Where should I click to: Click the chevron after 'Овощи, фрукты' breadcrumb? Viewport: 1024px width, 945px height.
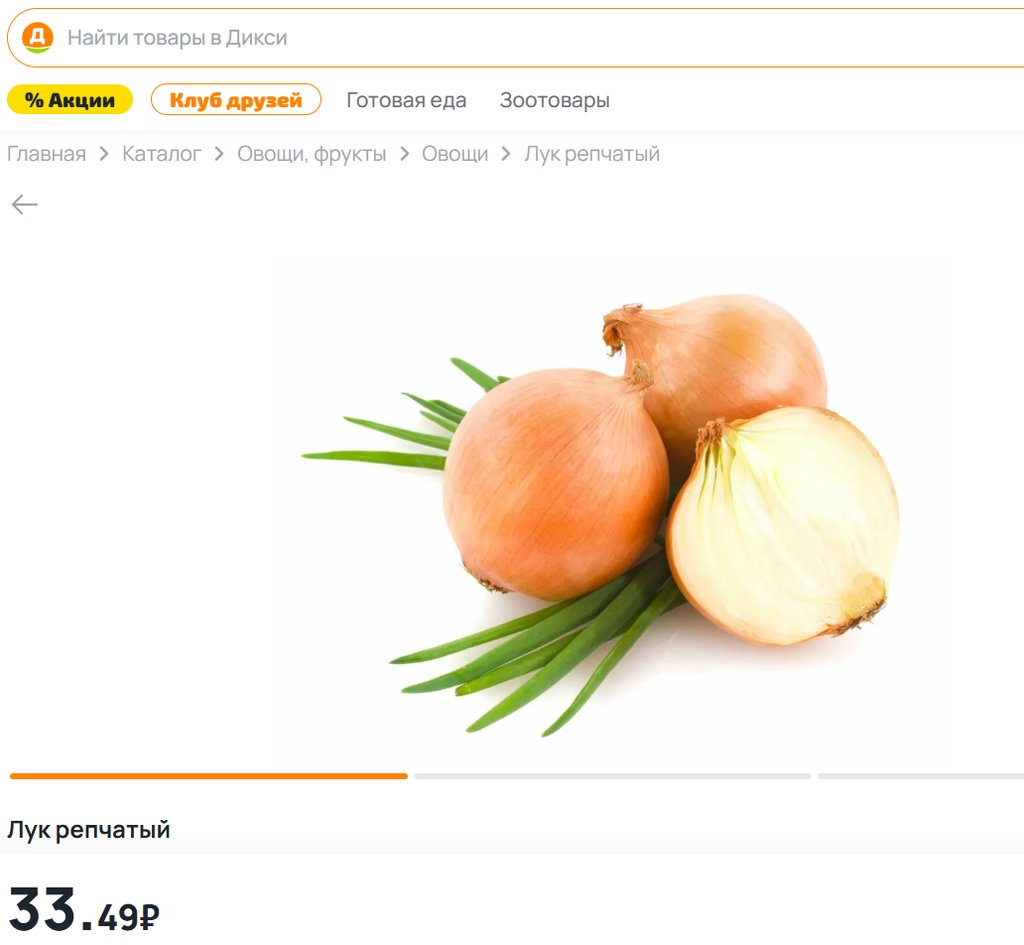[404, 154]
